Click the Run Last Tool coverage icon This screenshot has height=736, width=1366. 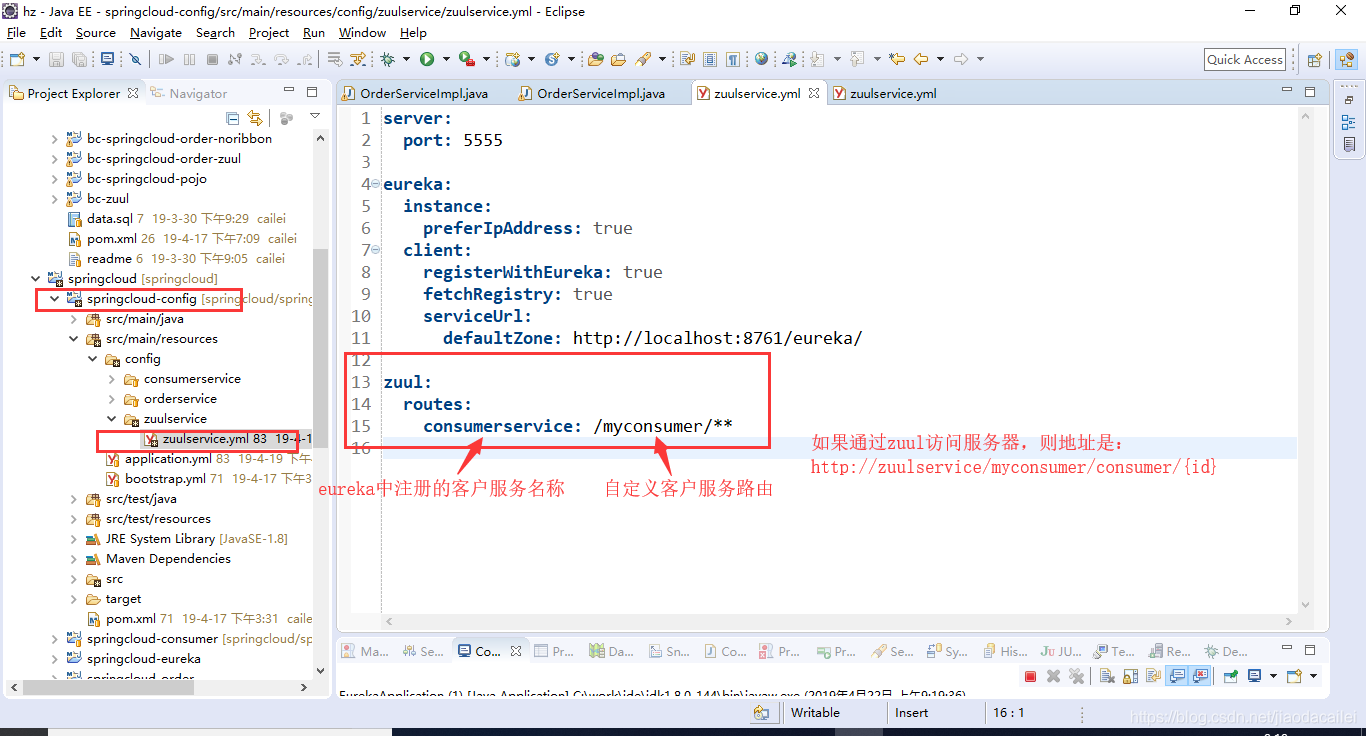(466, 59)
